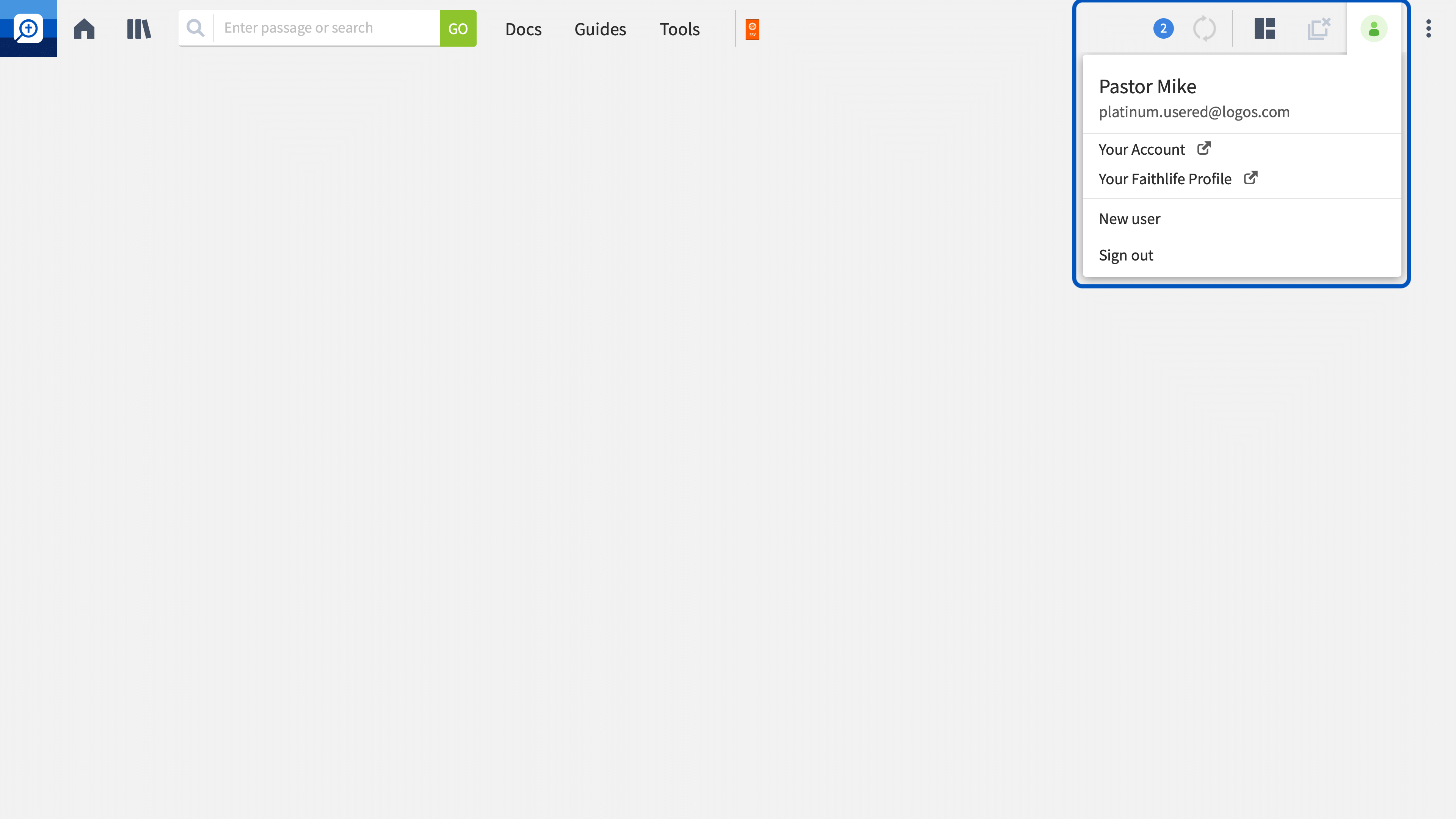Screen dimensions: 1456x819
Task: Click external link icon next to Your Account
Action: pyautogui.click(x=1204, y=147)
